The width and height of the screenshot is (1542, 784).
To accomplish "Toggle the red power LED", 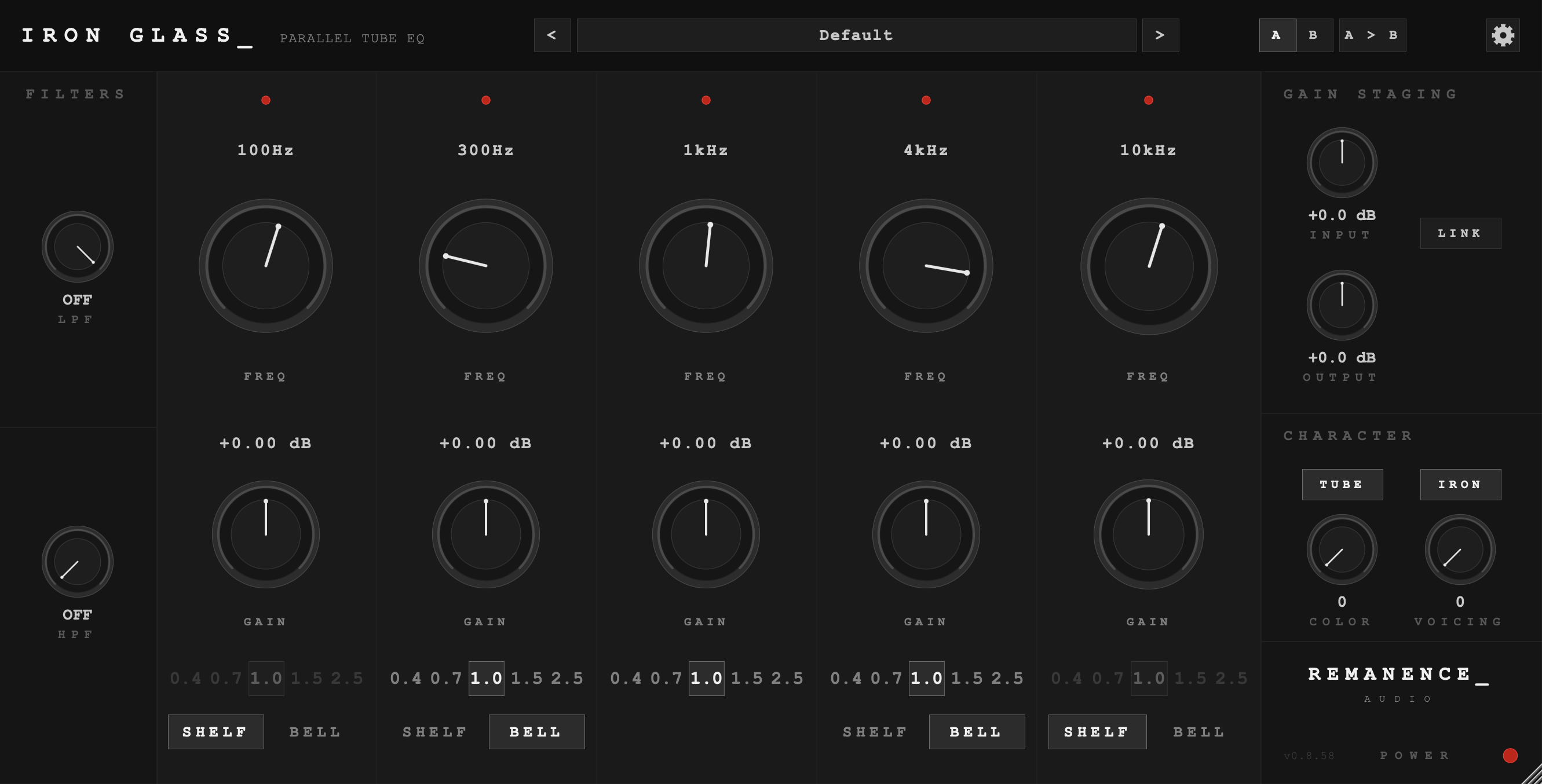I will tap(1510, 755).
